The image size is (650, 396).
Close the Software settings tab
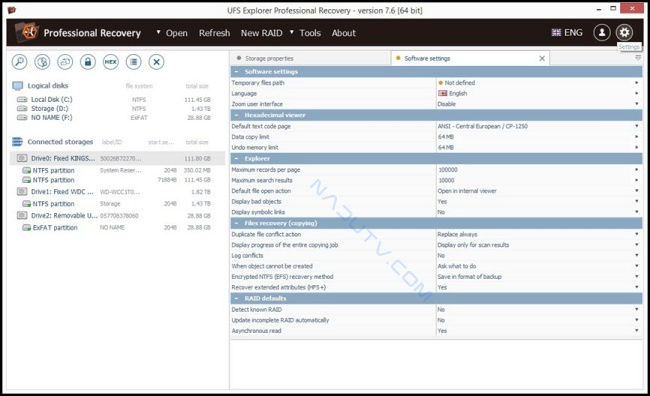click(x=542, y=58)
